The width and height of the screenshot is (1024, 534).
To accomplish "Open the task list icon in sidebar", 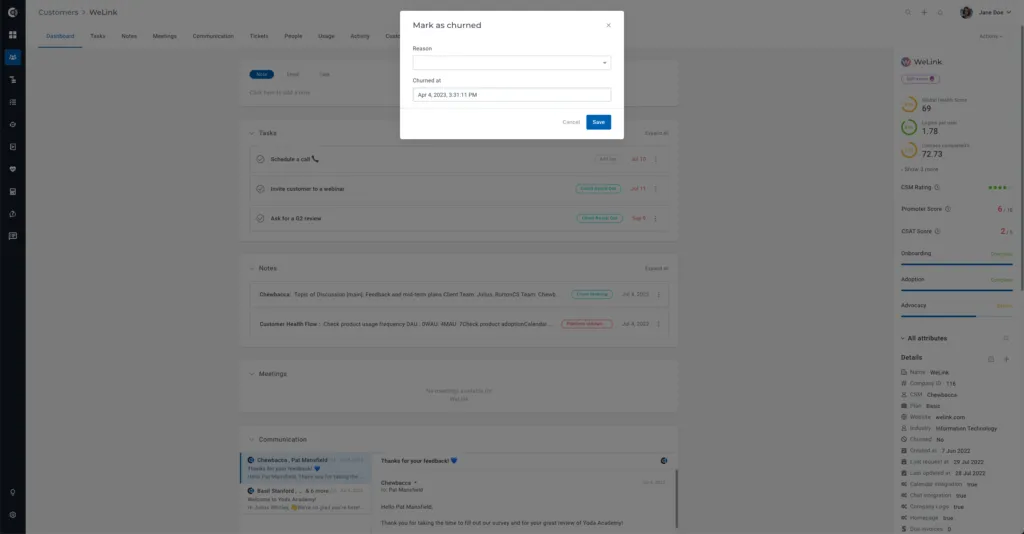I will (12, 102).
